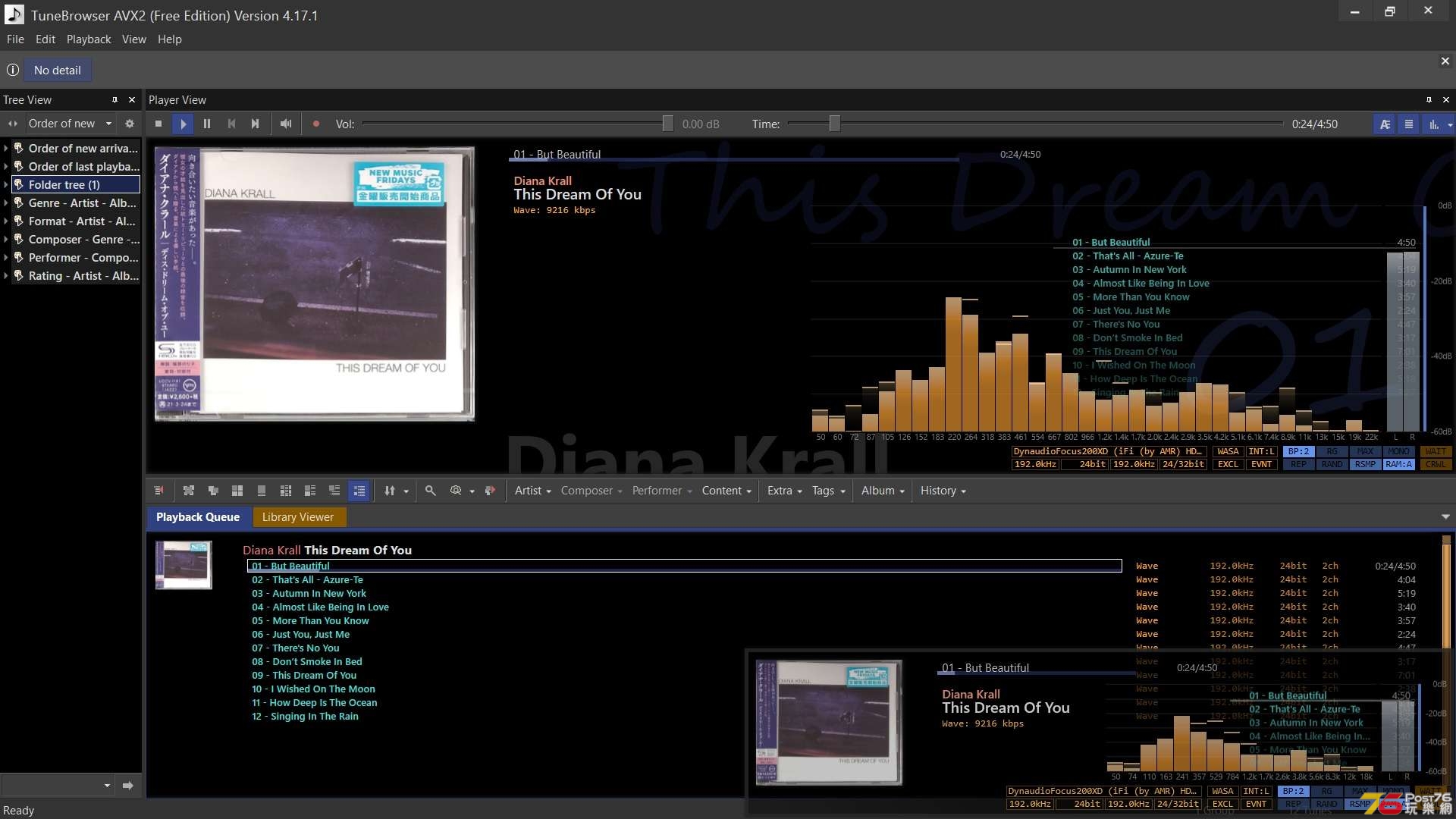Toggle the mute volume icon
The height and width of the screenshot is (819, 1456).
pos(285,123)
